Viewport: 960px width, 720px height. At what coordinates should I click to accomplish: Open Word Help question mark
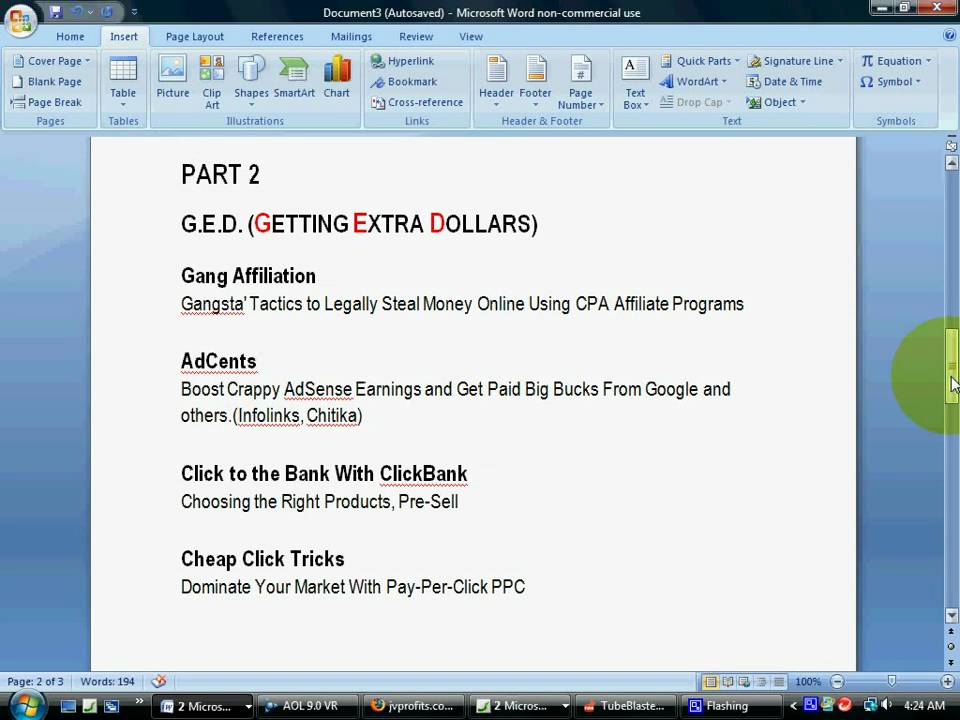(950, 36)
